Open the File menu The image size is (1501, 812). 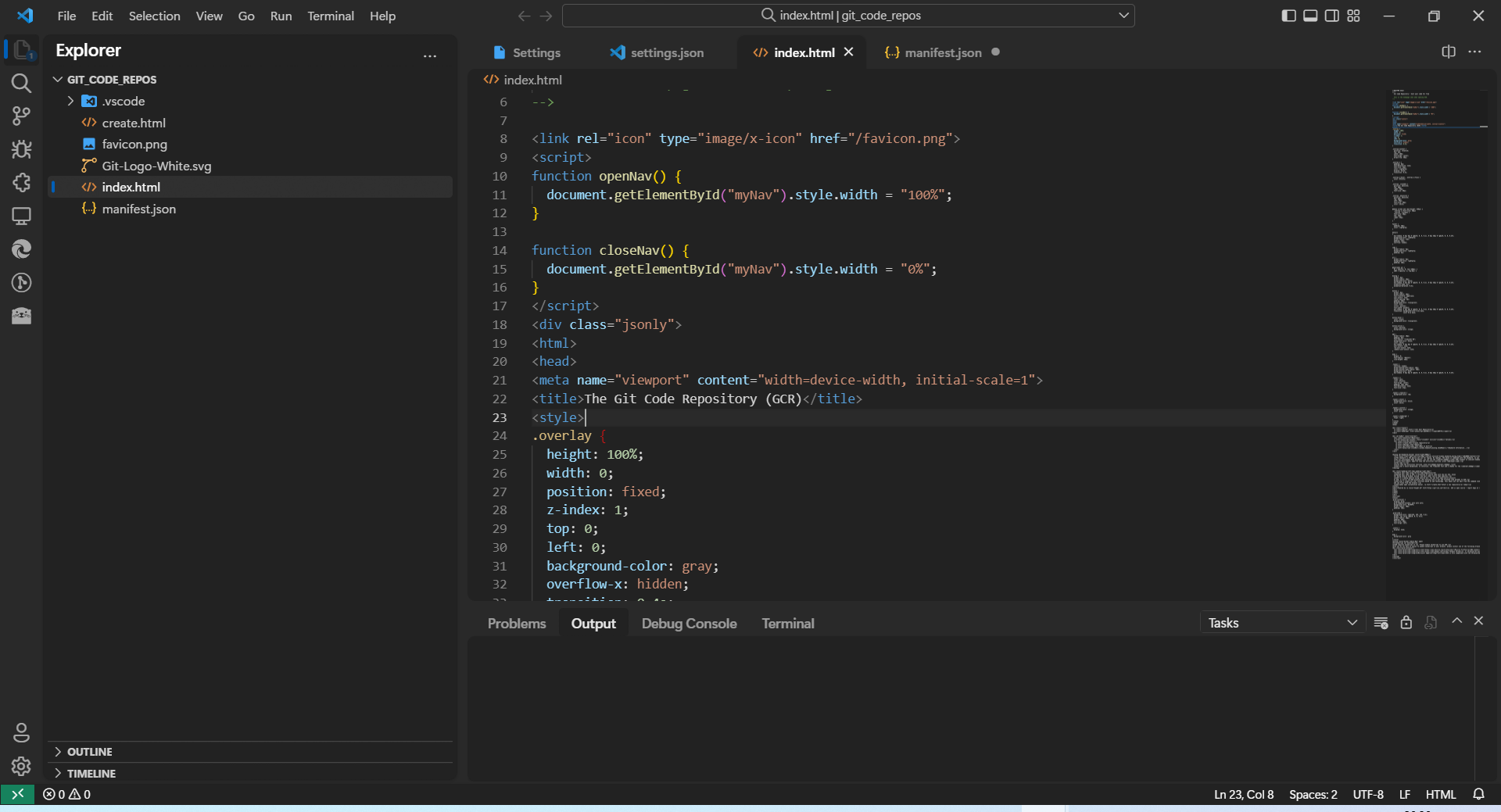pyautogui.click(x=66, y=16)
